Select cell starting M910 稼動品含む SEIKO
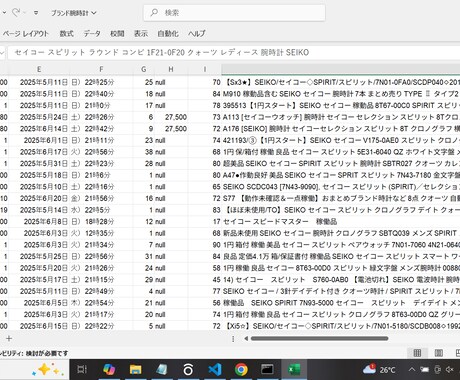460x380 pixels. pos(341,94)
